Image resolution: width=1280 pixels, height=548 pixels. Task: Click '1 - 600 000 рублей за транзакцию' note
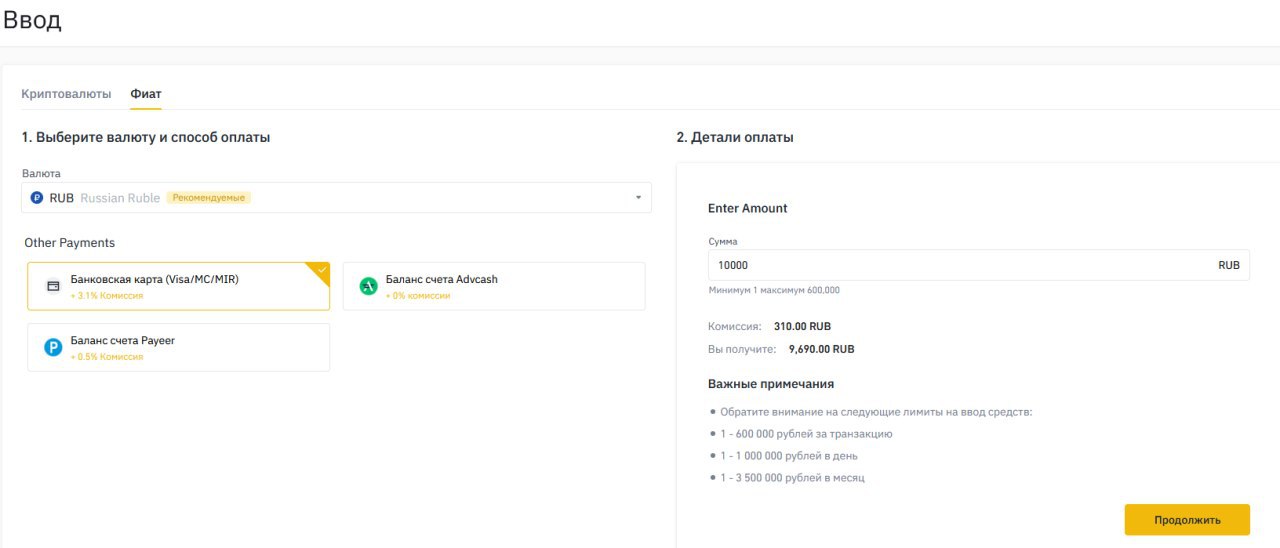(x=806, y=434)
